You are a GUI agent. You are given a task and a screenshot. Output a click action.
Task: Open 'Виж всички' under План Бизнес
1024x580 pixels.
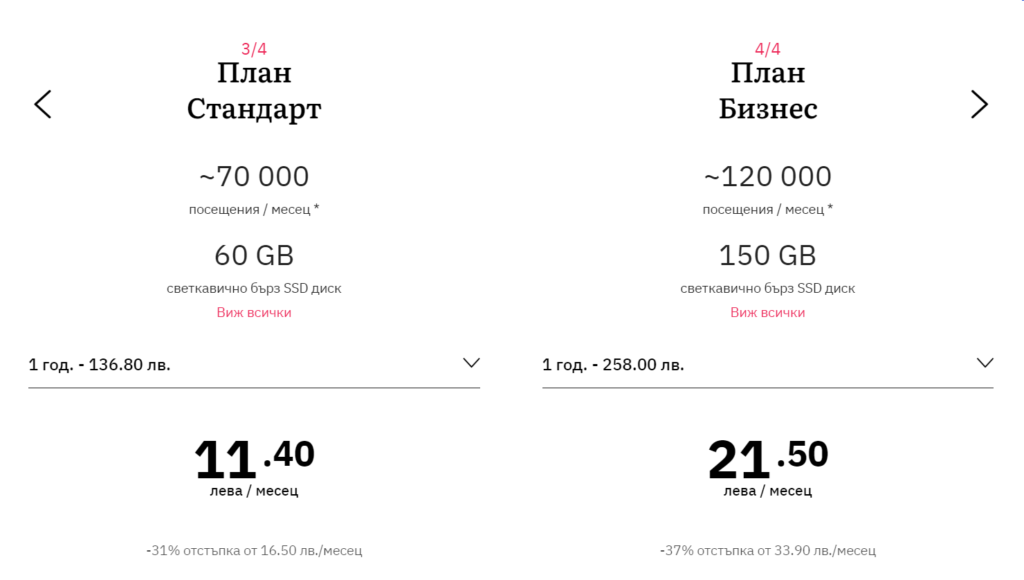click(x=767, y=313)
